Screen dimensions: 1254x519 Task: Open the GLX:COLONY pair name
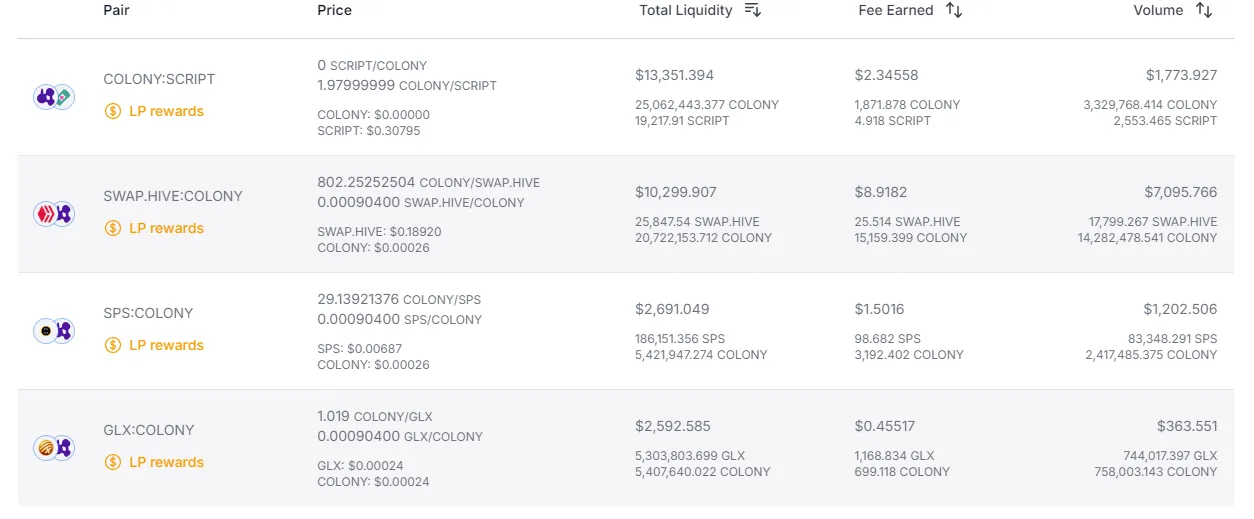pos(149,430)
